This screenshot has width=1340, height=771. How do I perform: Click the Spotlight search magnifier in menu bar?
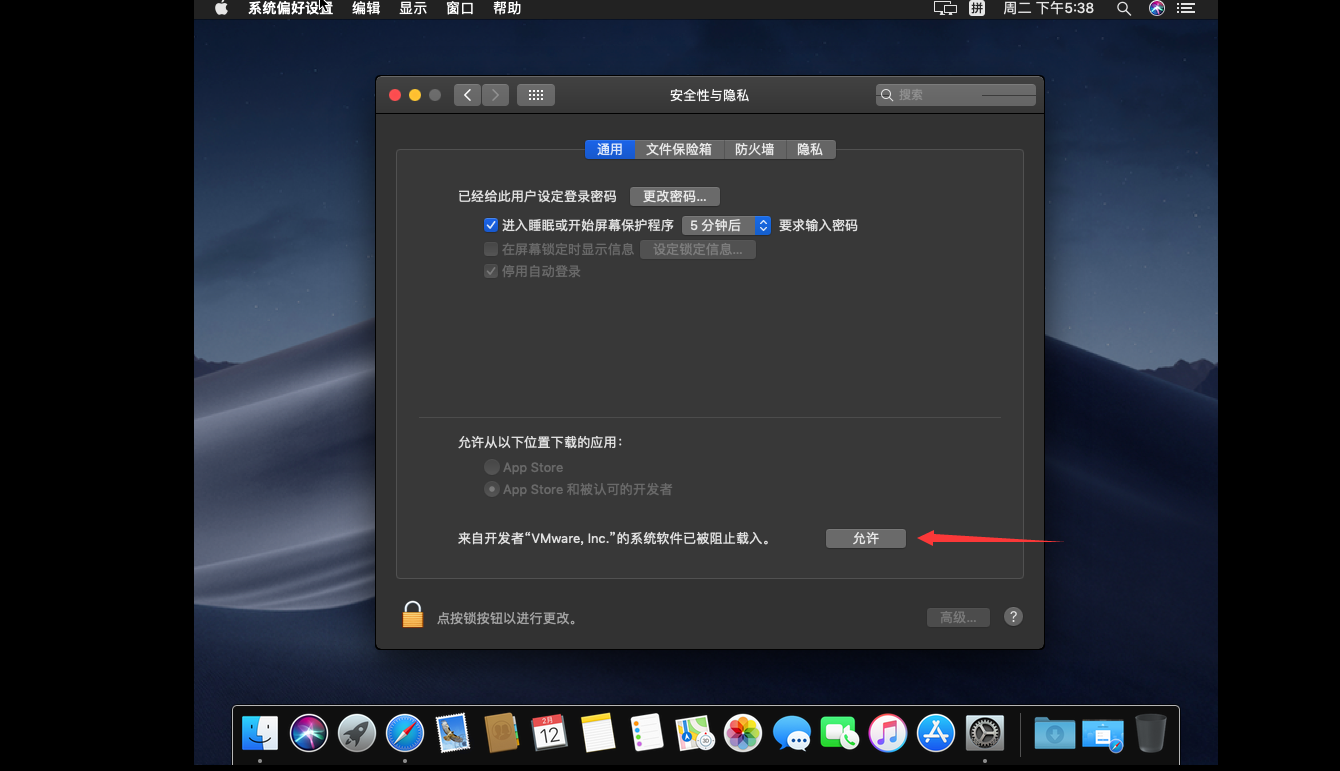click(x=1124, y=8)
